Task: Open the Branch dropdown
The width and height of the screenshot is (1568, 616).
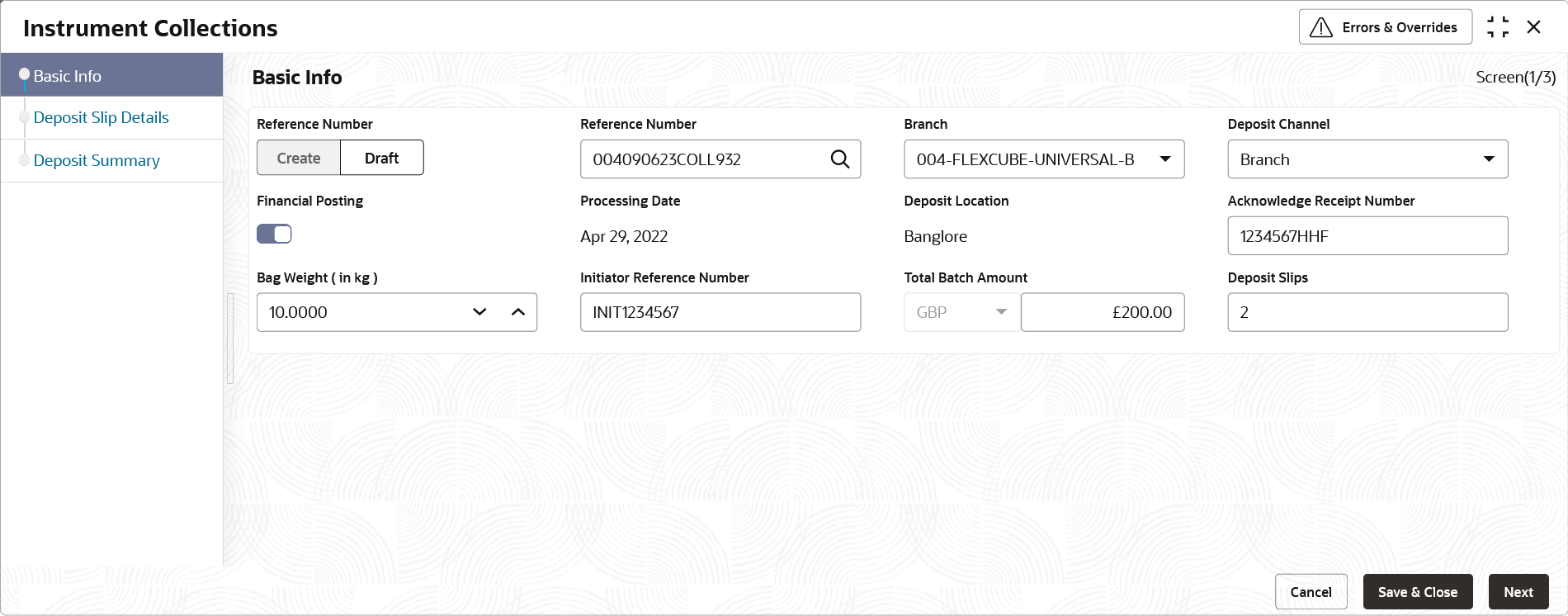Action: click(1164, 159)
